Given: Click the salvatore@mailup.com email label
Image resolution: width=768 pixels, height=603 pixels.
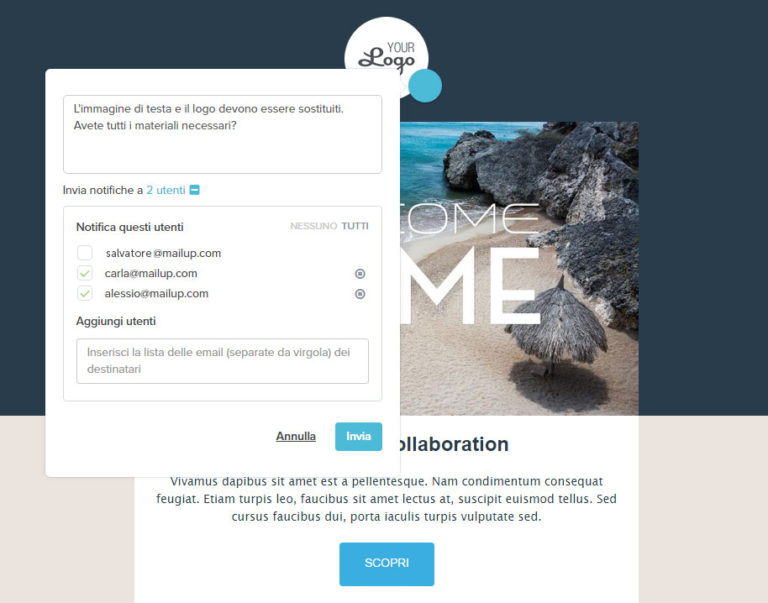Looking at the screenshot, I should [x=163, y=253].
